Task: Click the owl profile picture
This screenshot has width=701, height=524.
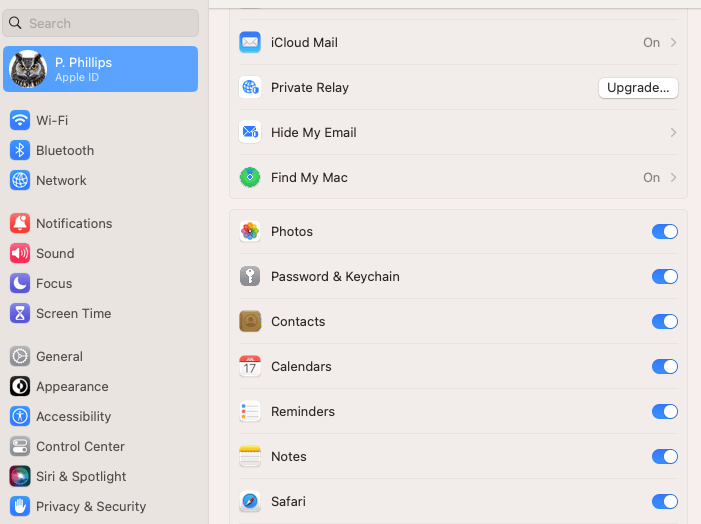Action: pos(28,69)
